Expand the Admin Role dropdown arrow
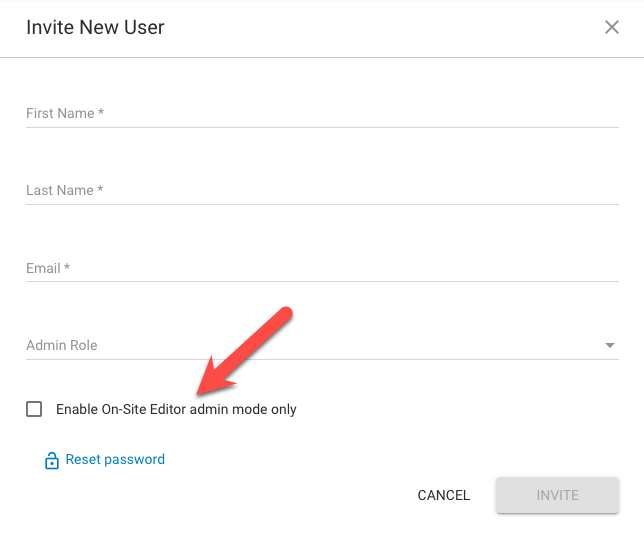 [x=609, y=346]
